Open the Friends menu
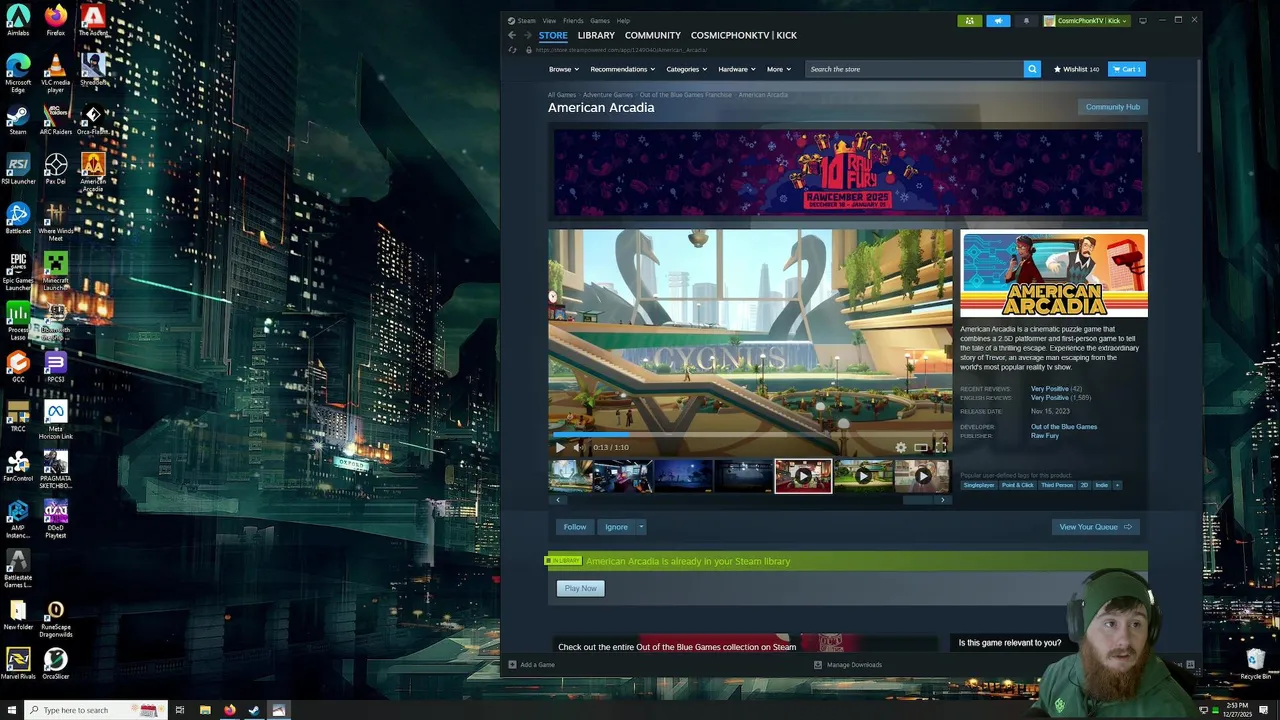Image resolution: width=1280 pixels, height=720 pixels. click(x=573, y=20)
